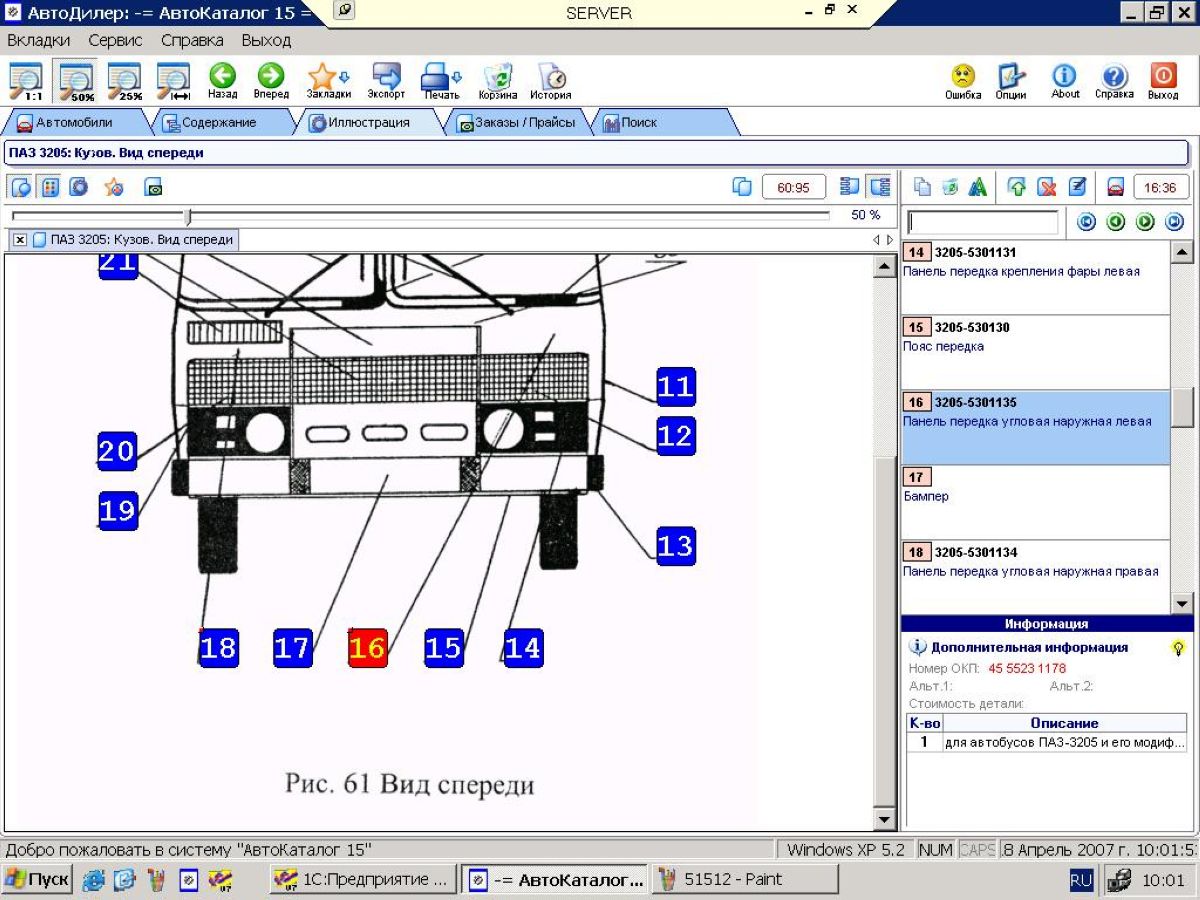The height and width of the screenshot is (900, 1200).
Task: Click the Назад back arrow
Action: pos(222,80)
